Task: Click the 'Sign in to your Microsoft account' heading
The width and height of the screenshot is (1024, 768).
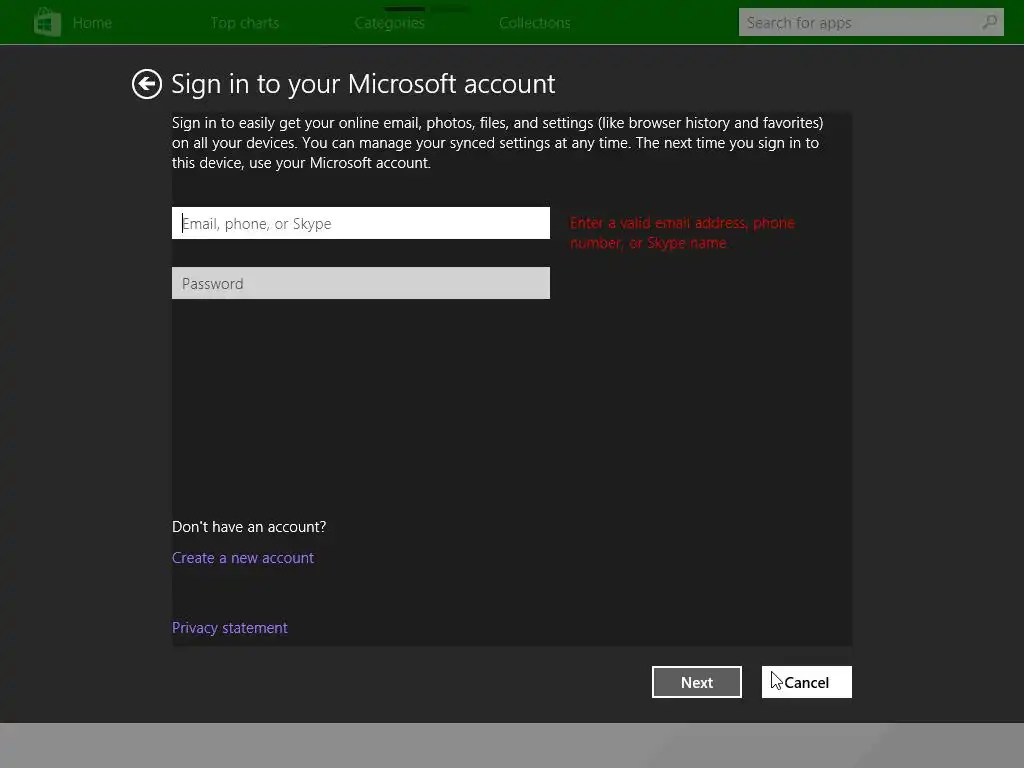Action: point(363,84)
